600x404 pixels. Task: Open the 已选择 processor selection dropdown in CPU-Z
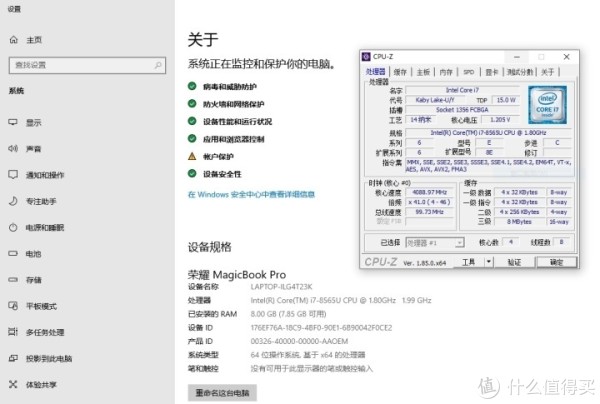[x=435, y=243]
